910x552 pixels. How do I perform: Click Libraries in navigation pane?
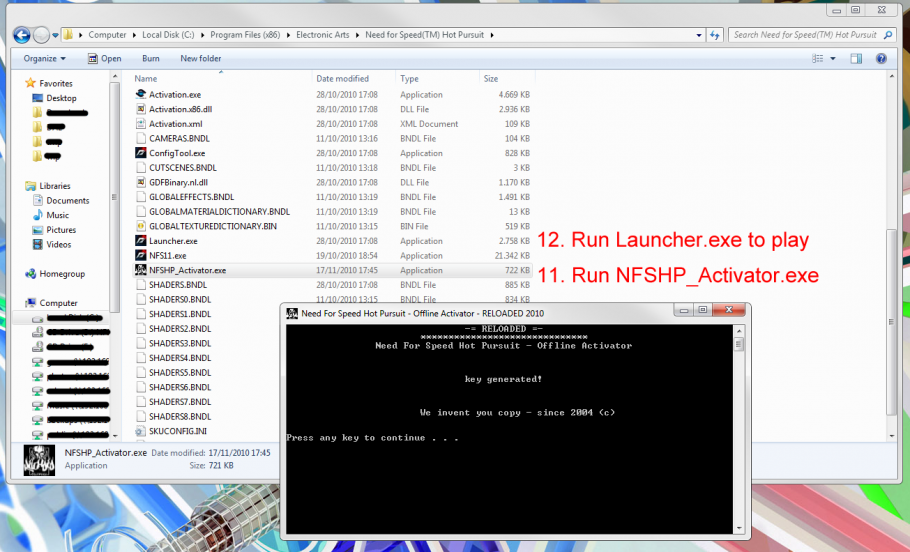[55, 186]
